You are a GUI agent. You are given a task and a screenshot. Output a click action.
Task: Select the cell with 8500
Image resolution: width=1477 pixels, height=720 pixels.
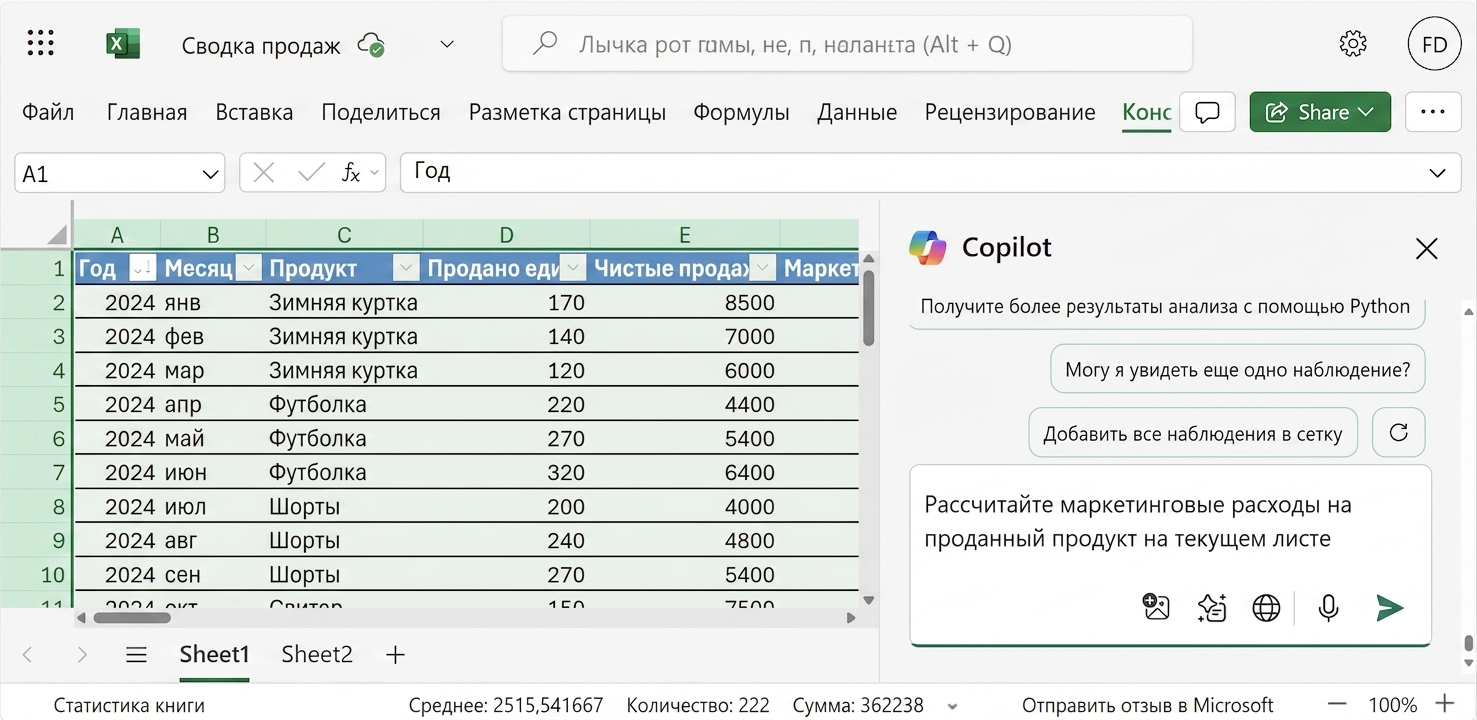click(684, 302)
